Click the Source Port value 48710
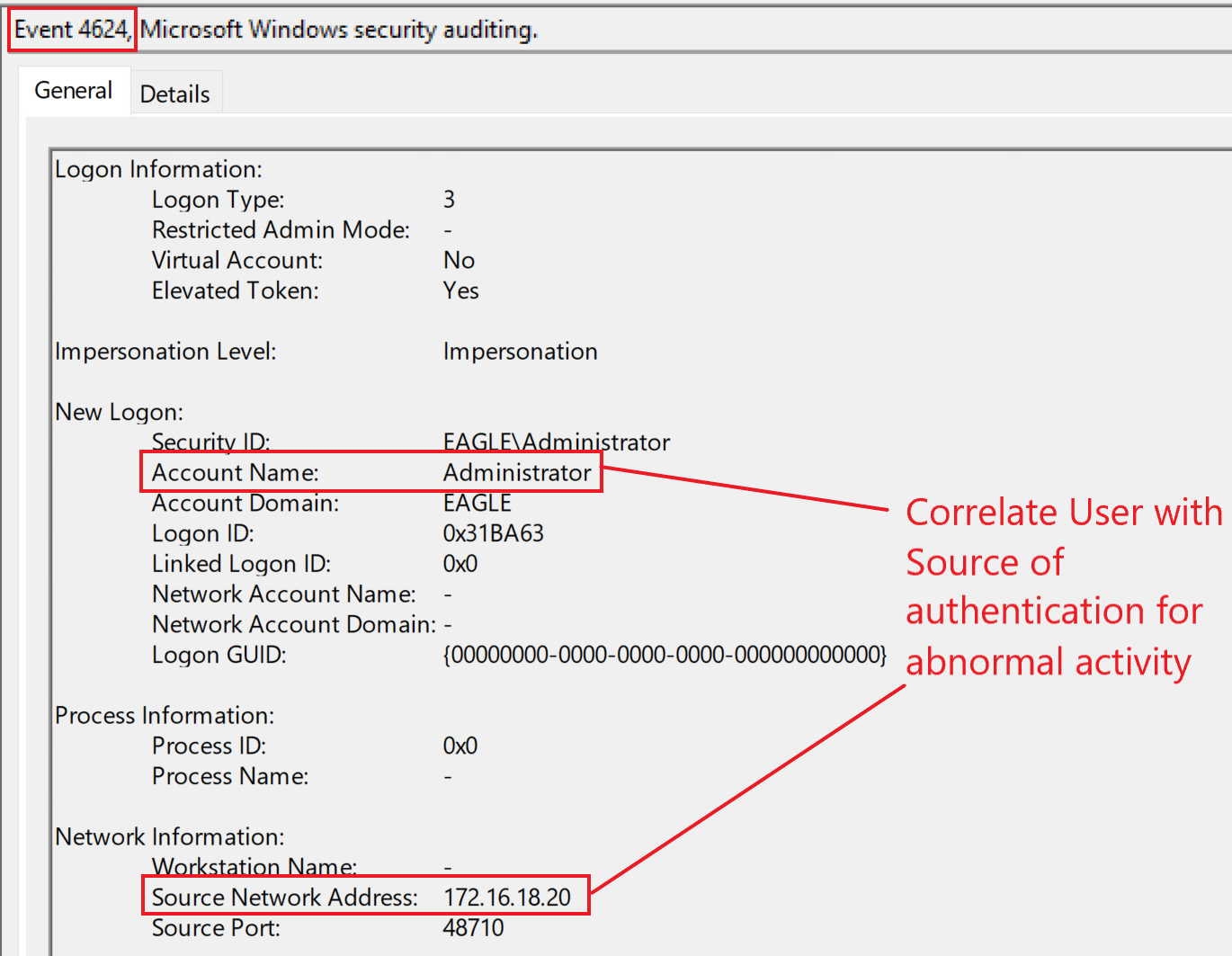 click(473, 928)
